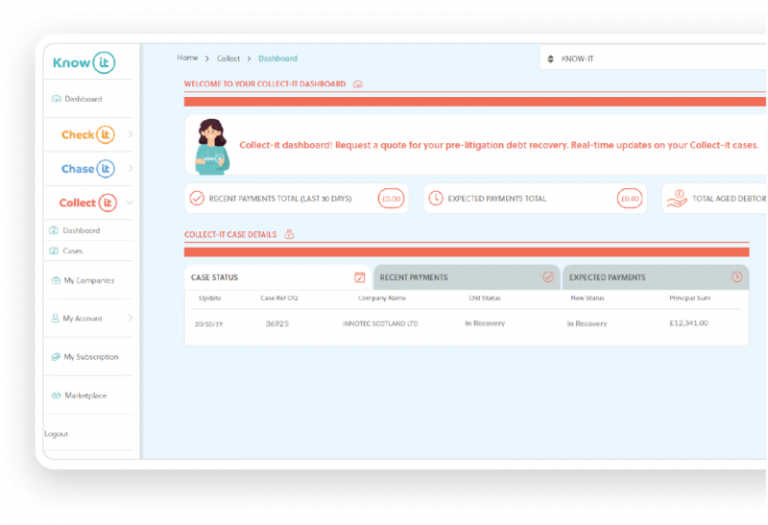Click Recent Payments Total £0.00 badge
The image size is (768, 525).
[391, 198]
